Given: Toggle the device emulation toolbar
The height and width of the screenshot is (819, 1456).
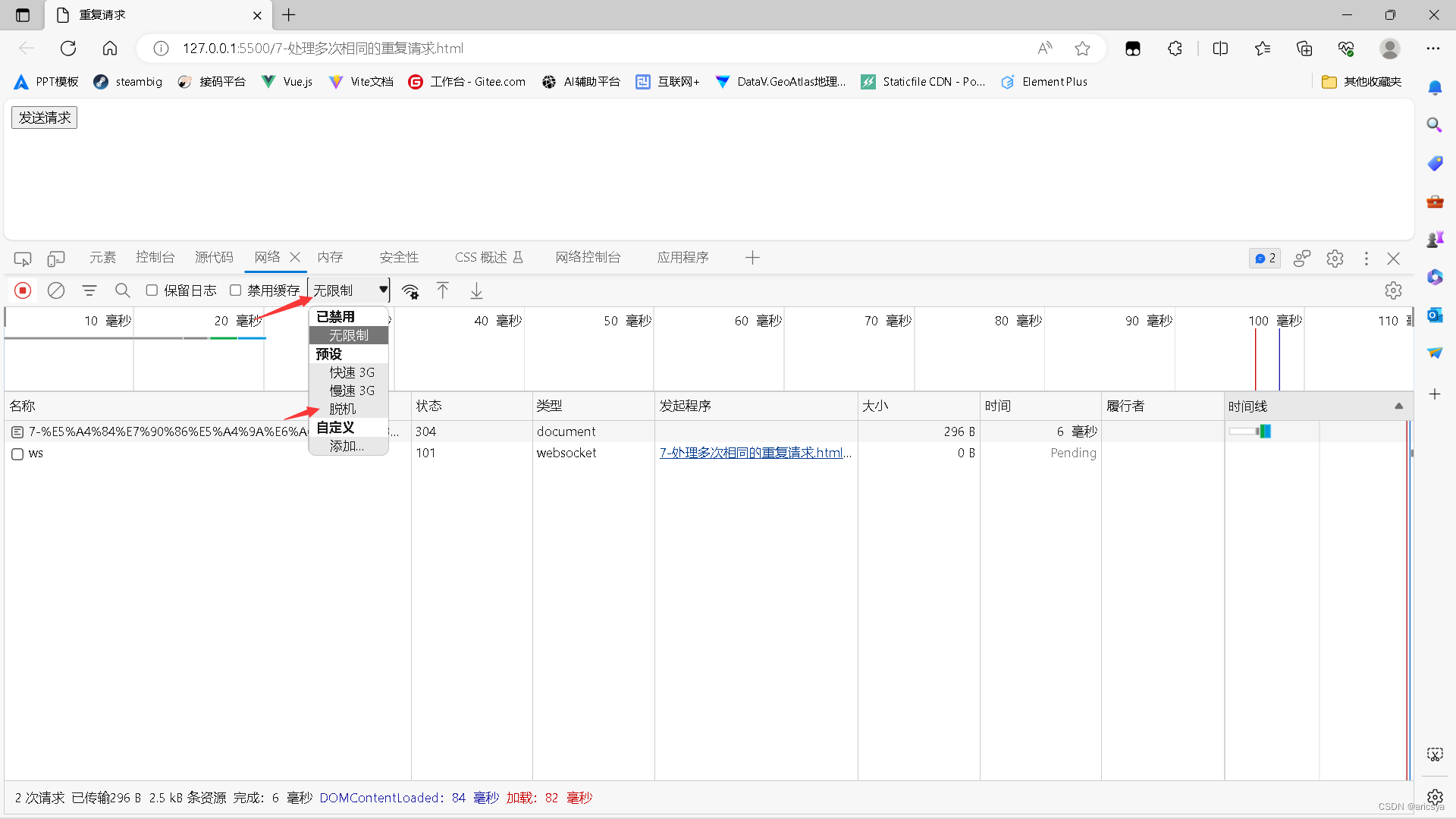Looking at the screenshot, I should (56, 259).
